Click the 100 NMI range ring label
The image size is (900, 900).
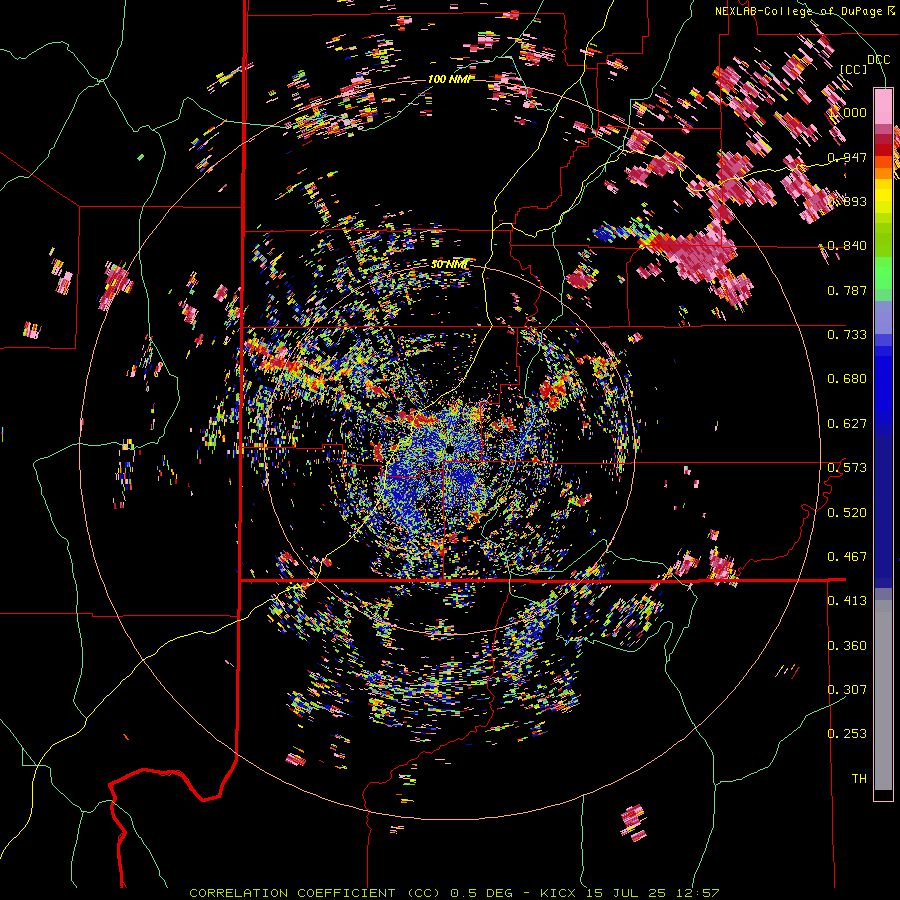tap(452, 79)
